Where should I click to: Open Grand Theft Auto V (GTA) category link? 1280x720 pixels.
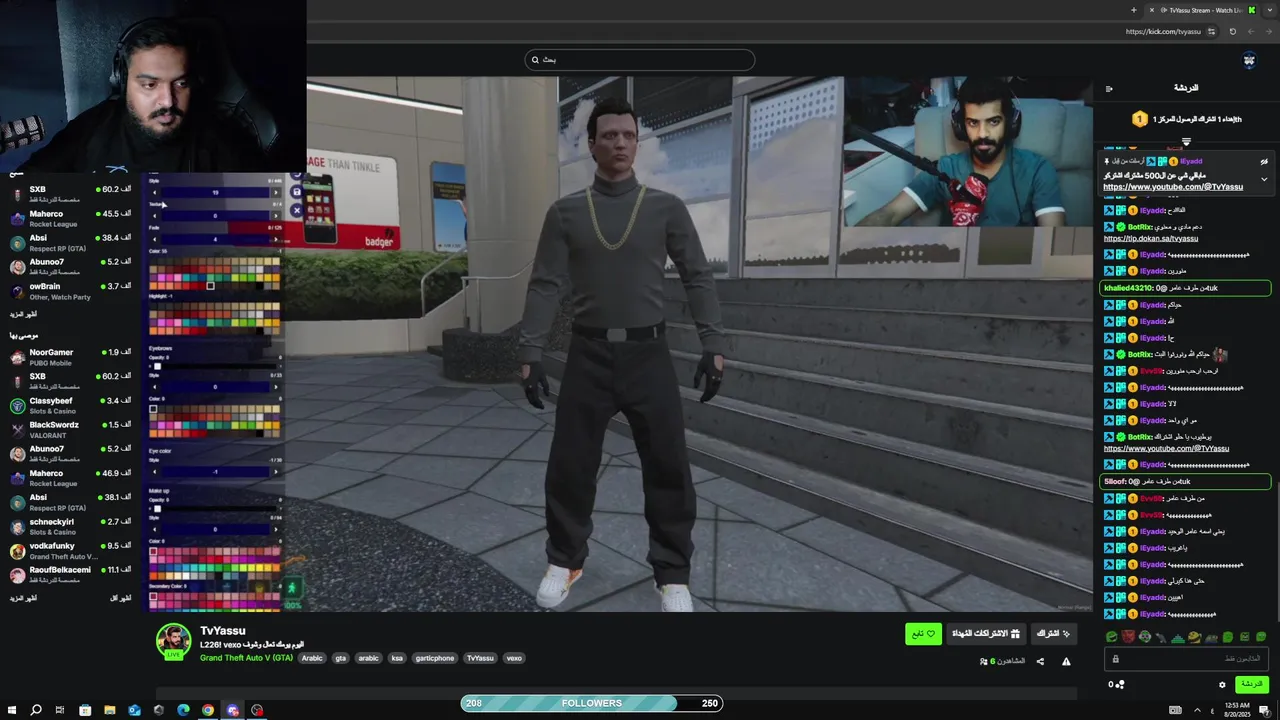pyautogui.click(x=246, y=658)
